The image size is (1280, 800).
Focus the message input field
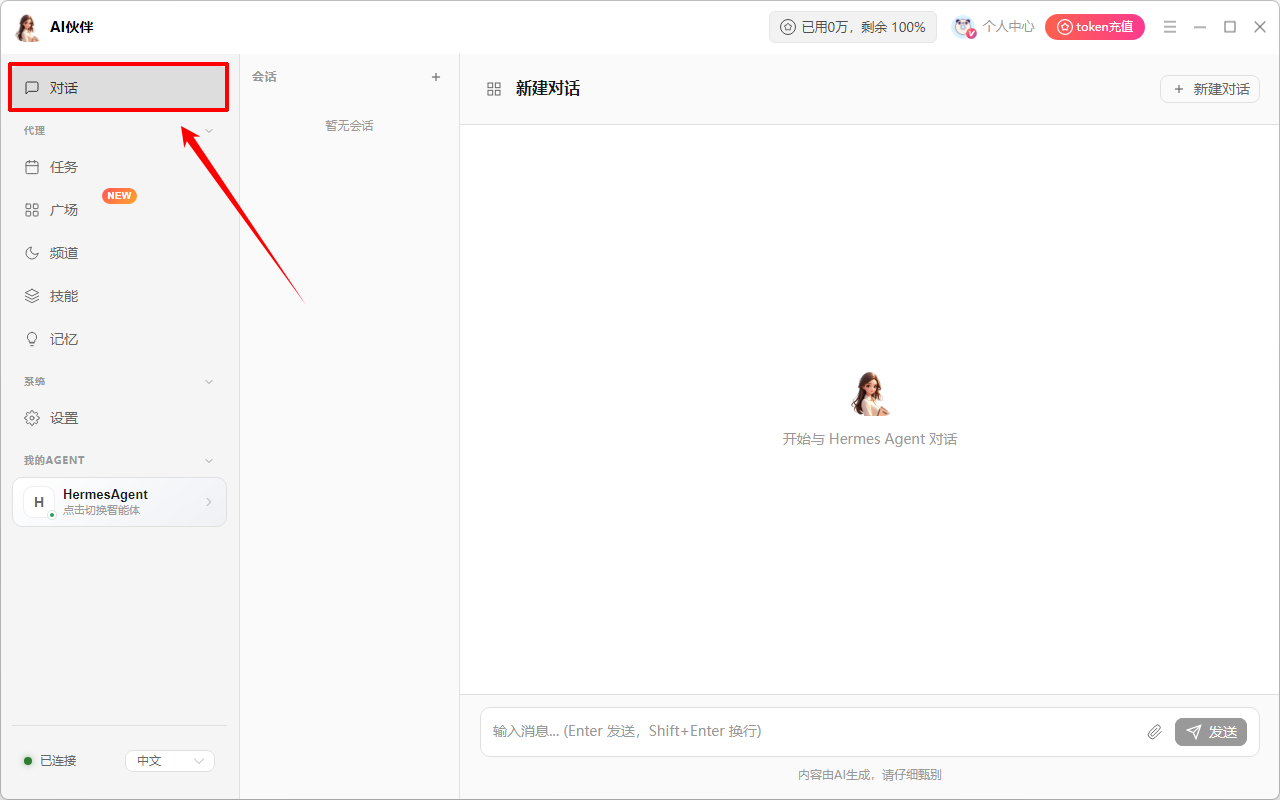pyautogui.click(x=812, y=732)
